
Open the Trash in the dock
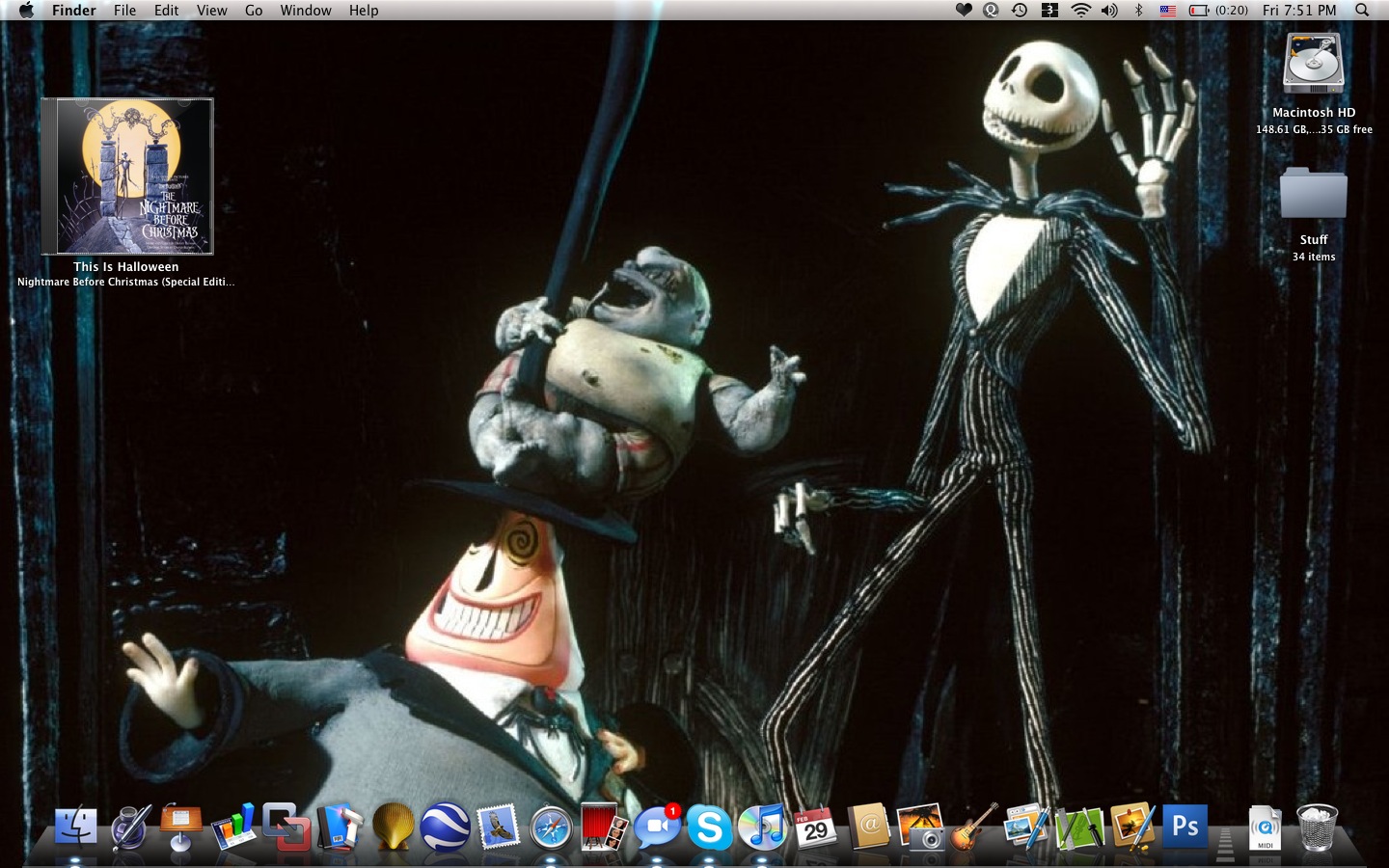(x=1318, y=827)
